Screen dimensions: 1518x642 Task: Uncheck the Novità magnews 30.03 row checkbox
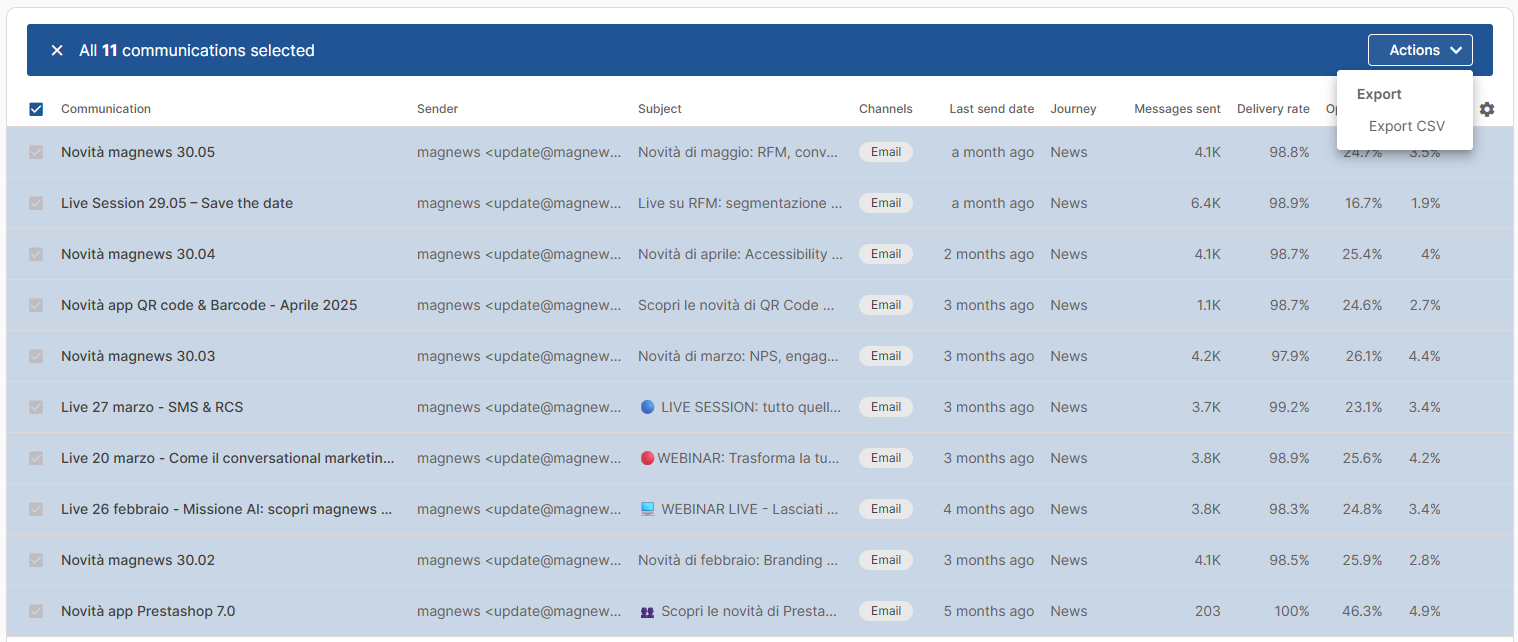coord(36,356)
